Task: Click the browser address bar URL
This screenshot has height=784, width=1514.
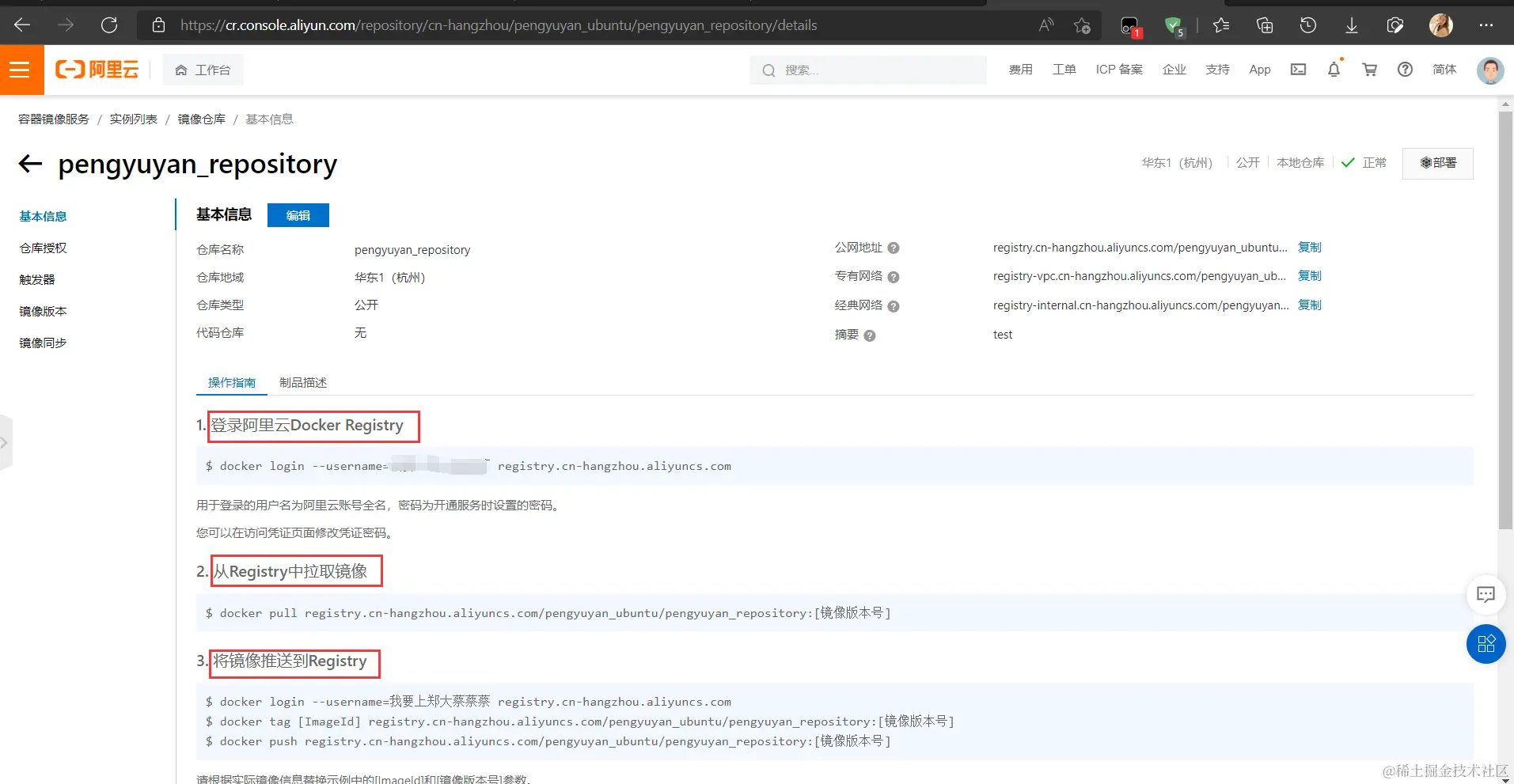Action: tap(499, 25)
